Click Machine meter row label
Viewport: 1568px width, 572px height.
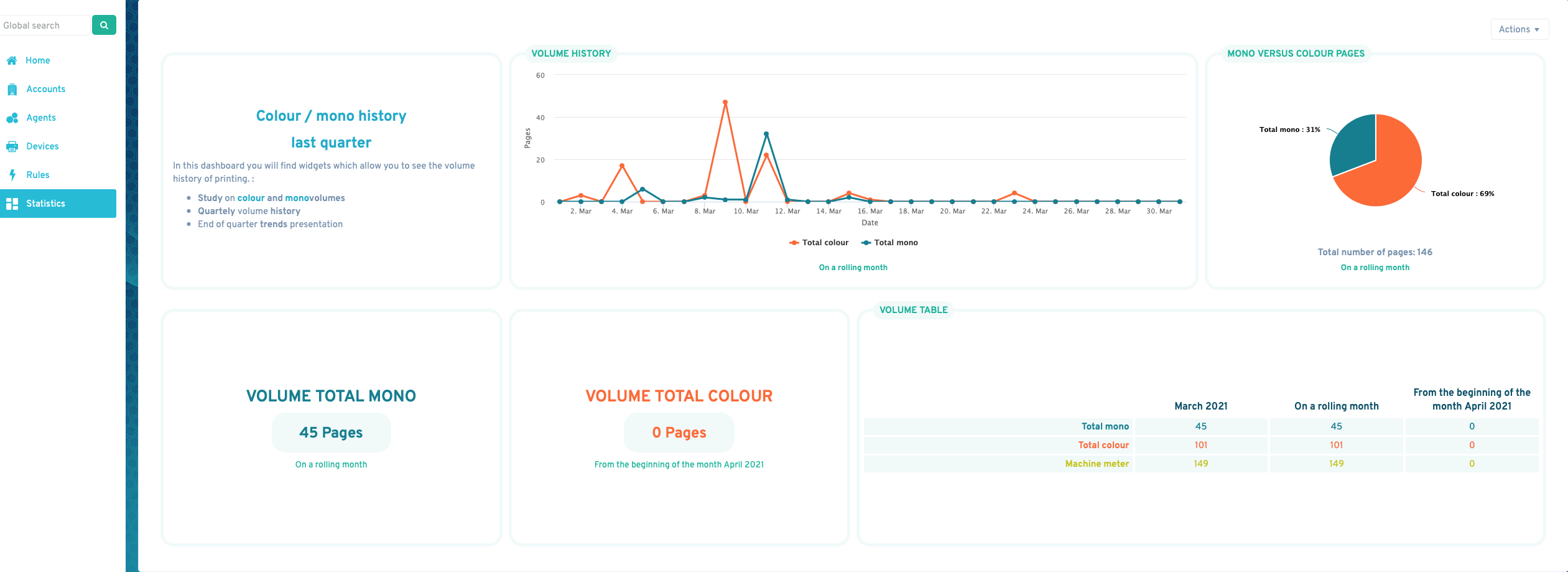pyautogui.click(x=1097, y=464)
